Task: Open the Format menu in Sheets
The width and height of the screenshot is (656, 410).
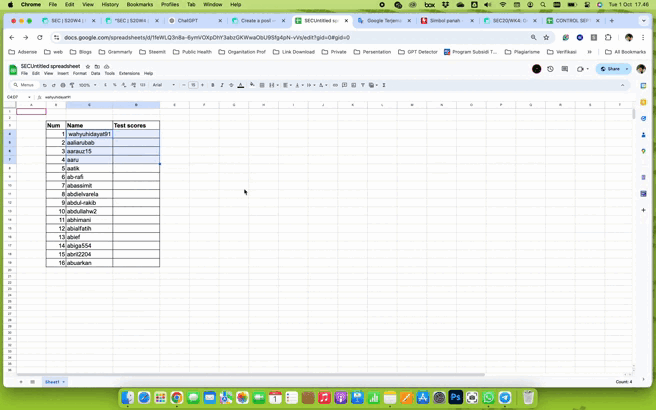Action: 79,73
